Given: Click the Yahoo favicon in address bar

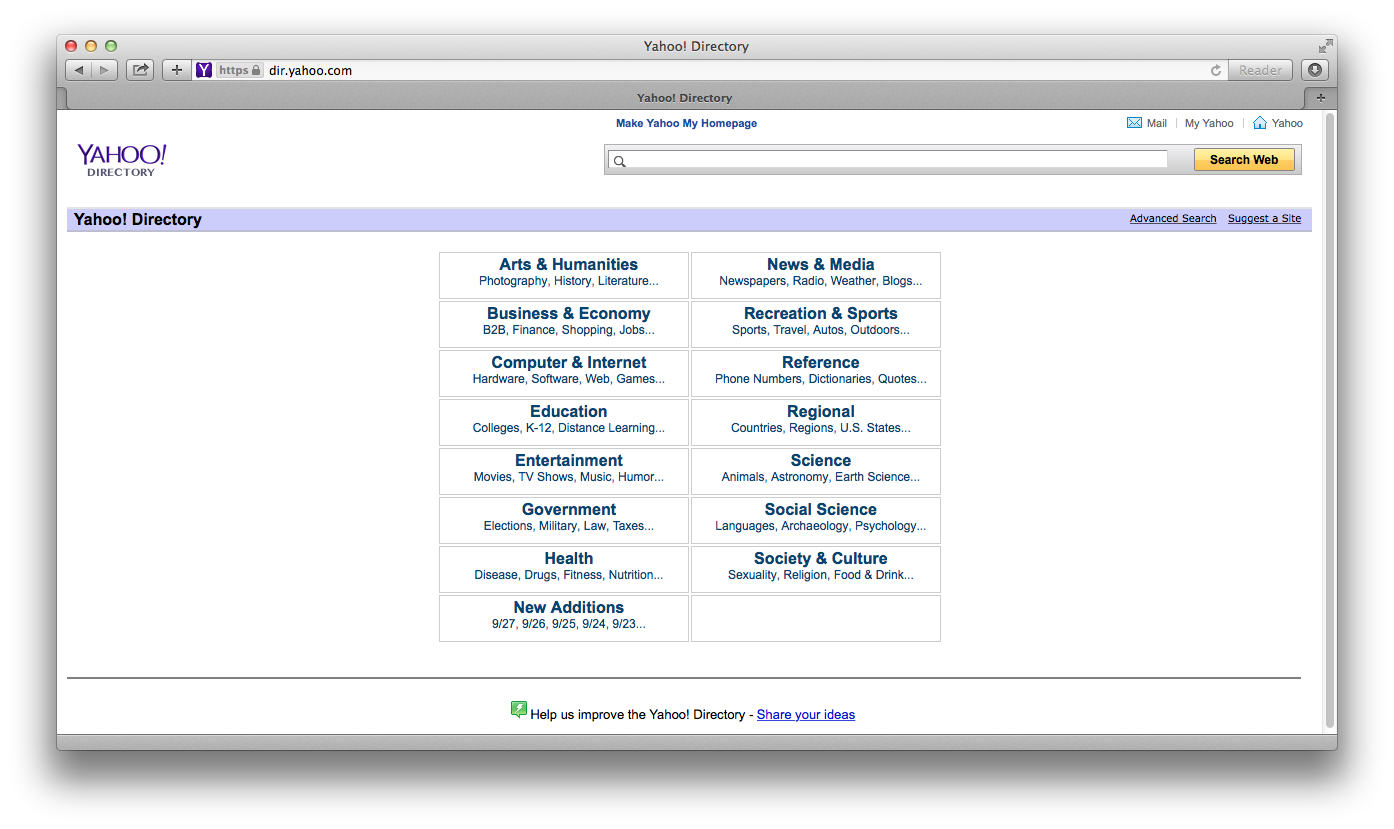Looking at the screenshot, I should [x=204, y=70].
